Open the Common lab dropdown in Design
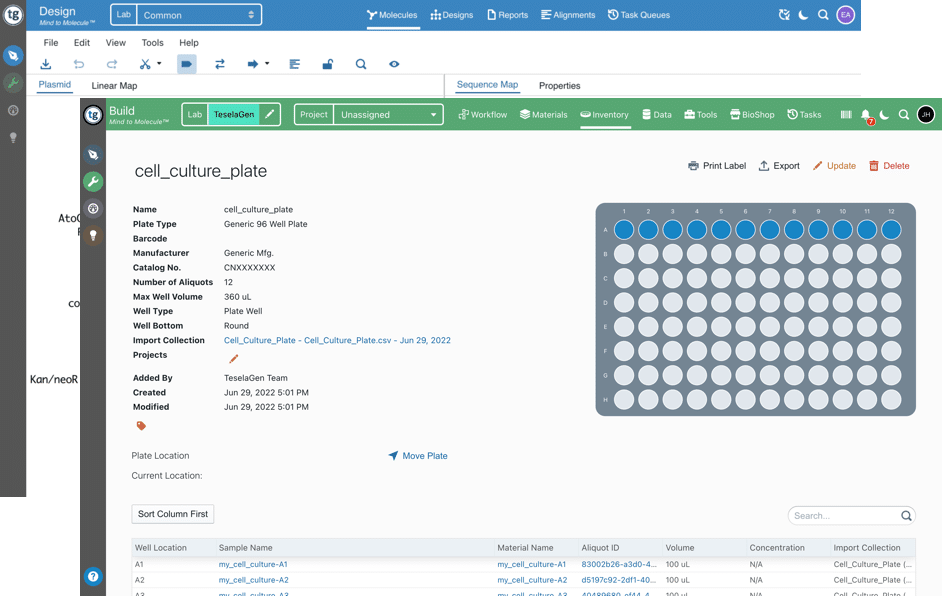The image size is (942, 596). [x=197, y=15]
